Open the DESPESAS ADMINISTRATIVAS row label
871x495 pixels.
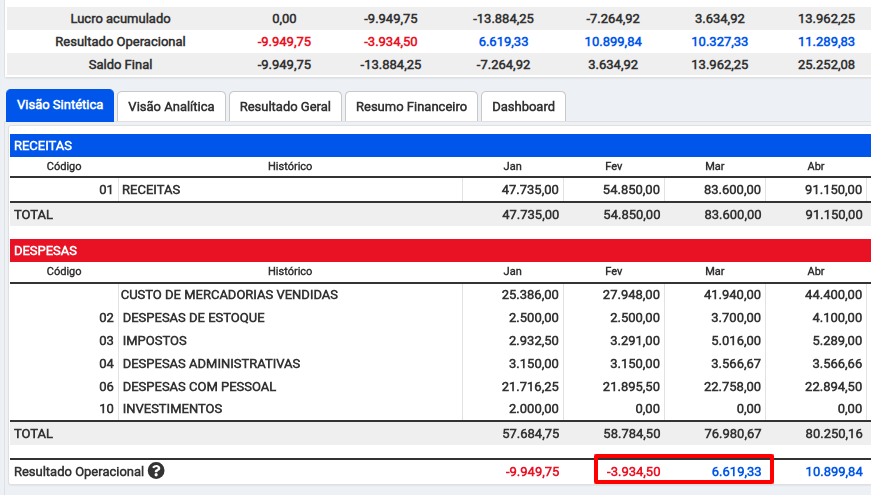[x=211, y=364]
